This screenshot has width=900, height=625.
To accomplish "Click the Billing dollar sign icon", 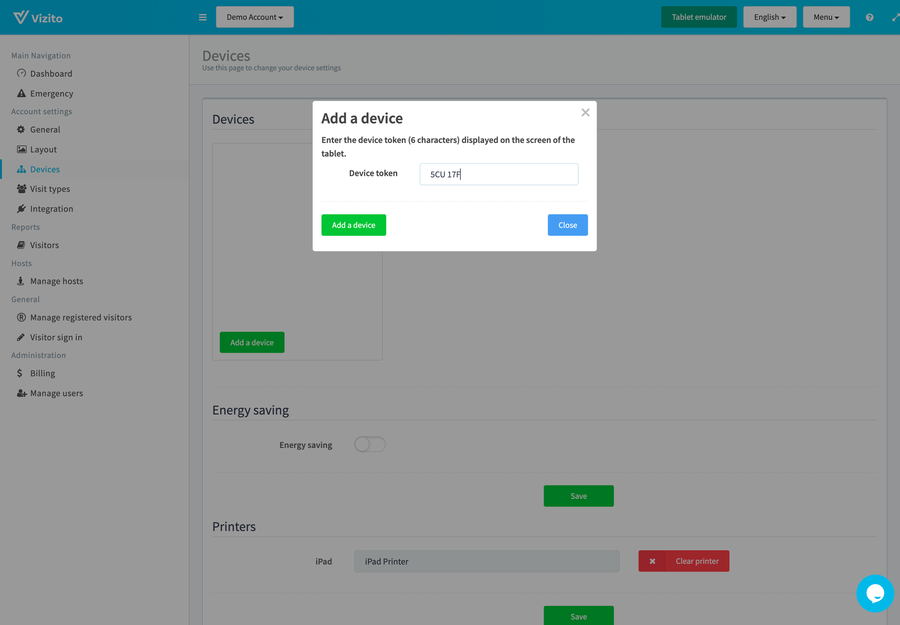I will tap(20, 373).
